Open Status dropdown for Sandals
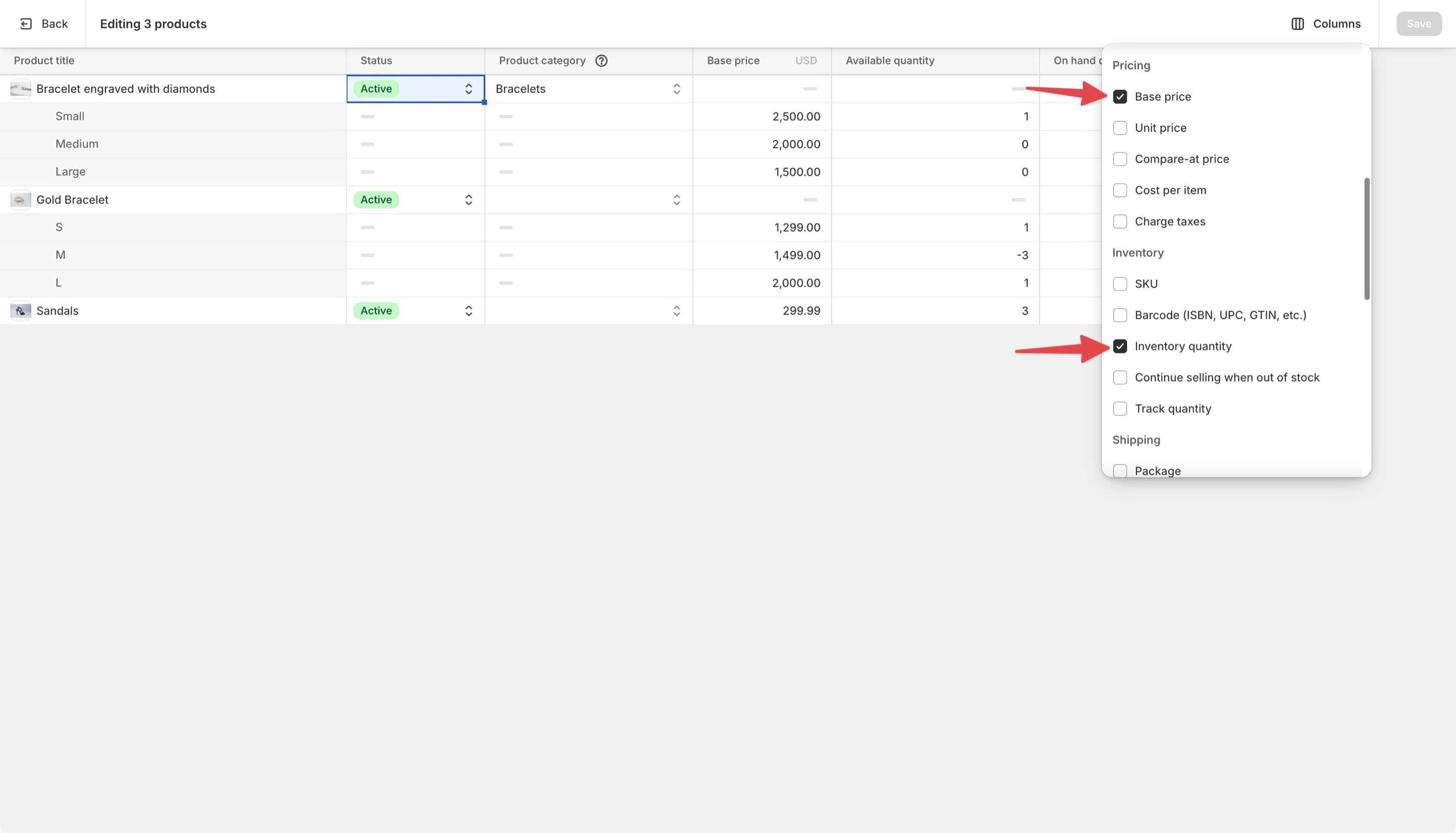1456x833 pixels. point(415,311)
